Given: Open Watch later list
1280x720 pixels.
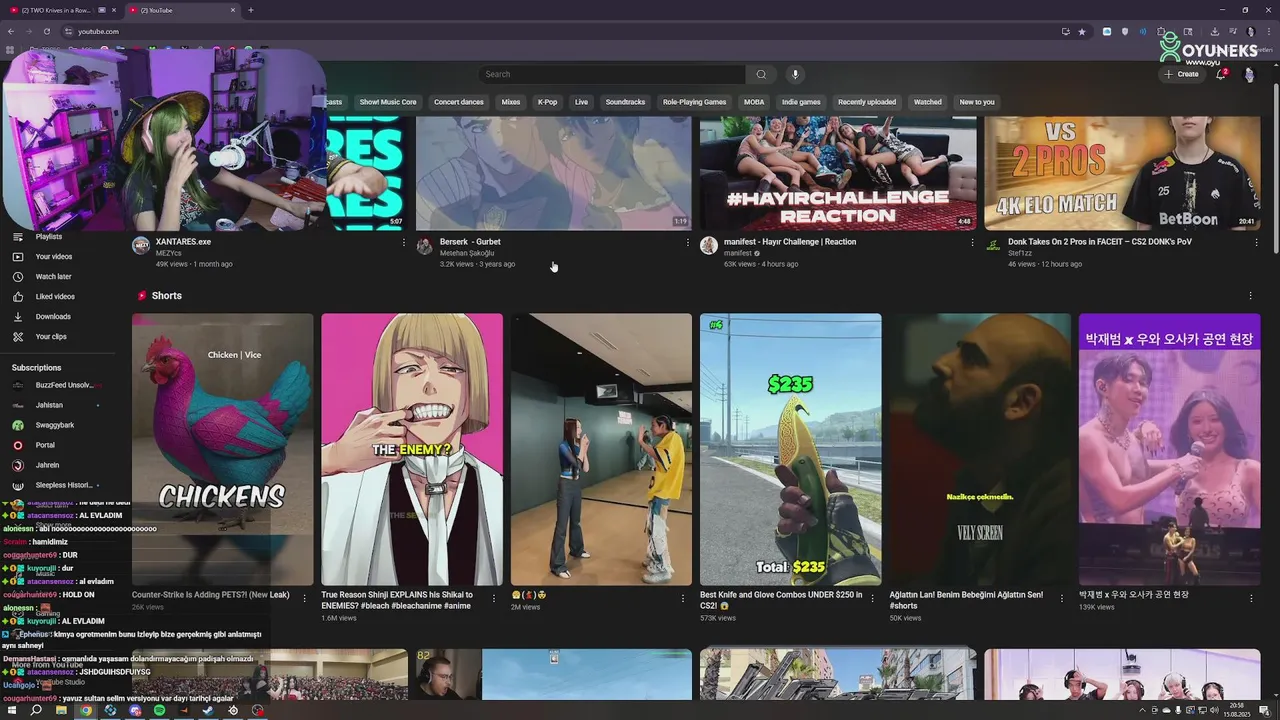Looking at the screenshot, I should coord(53,277).
